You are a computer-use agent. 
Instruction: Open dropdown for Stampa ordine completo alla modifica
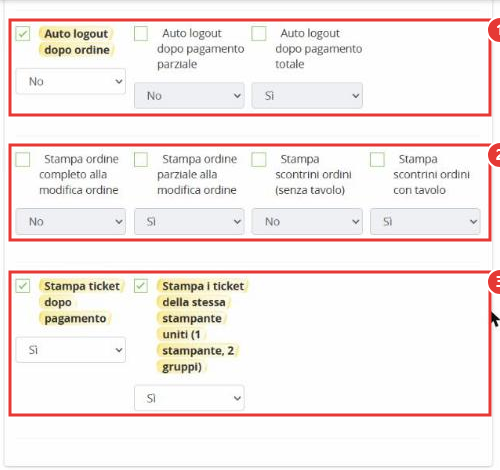(71, 222)
